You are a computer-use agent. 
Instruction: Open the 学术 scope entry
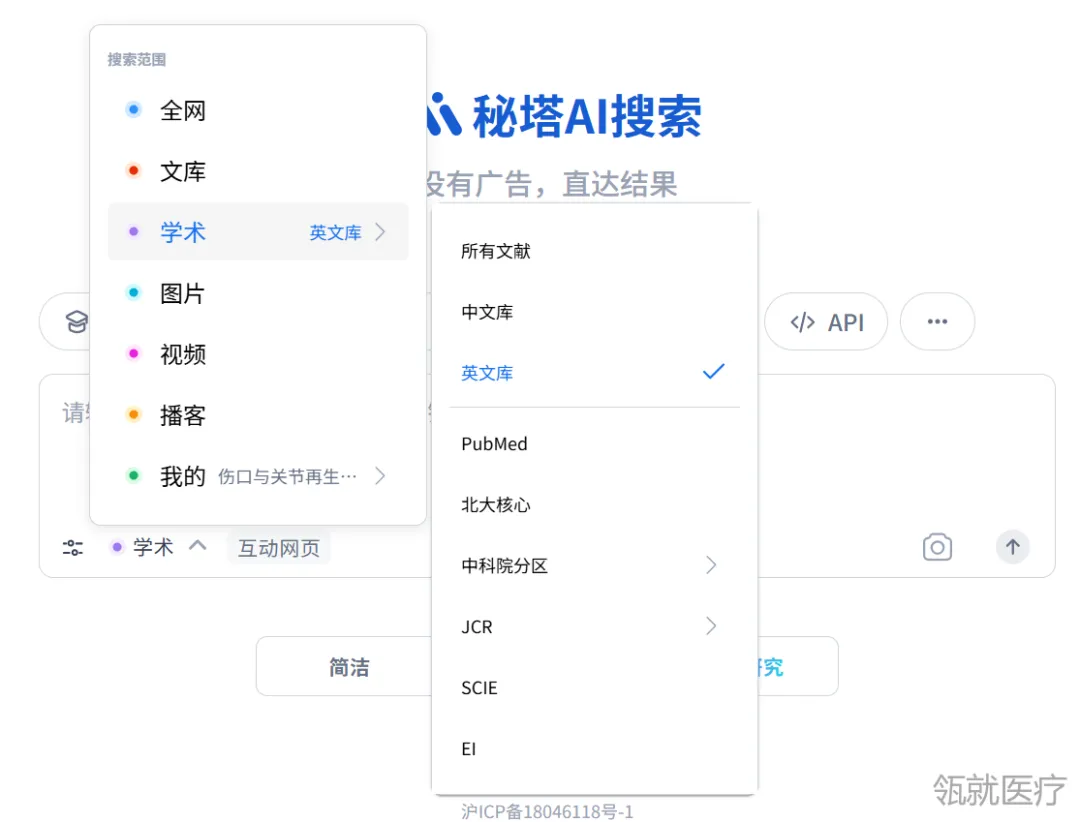tap(258, 232)
